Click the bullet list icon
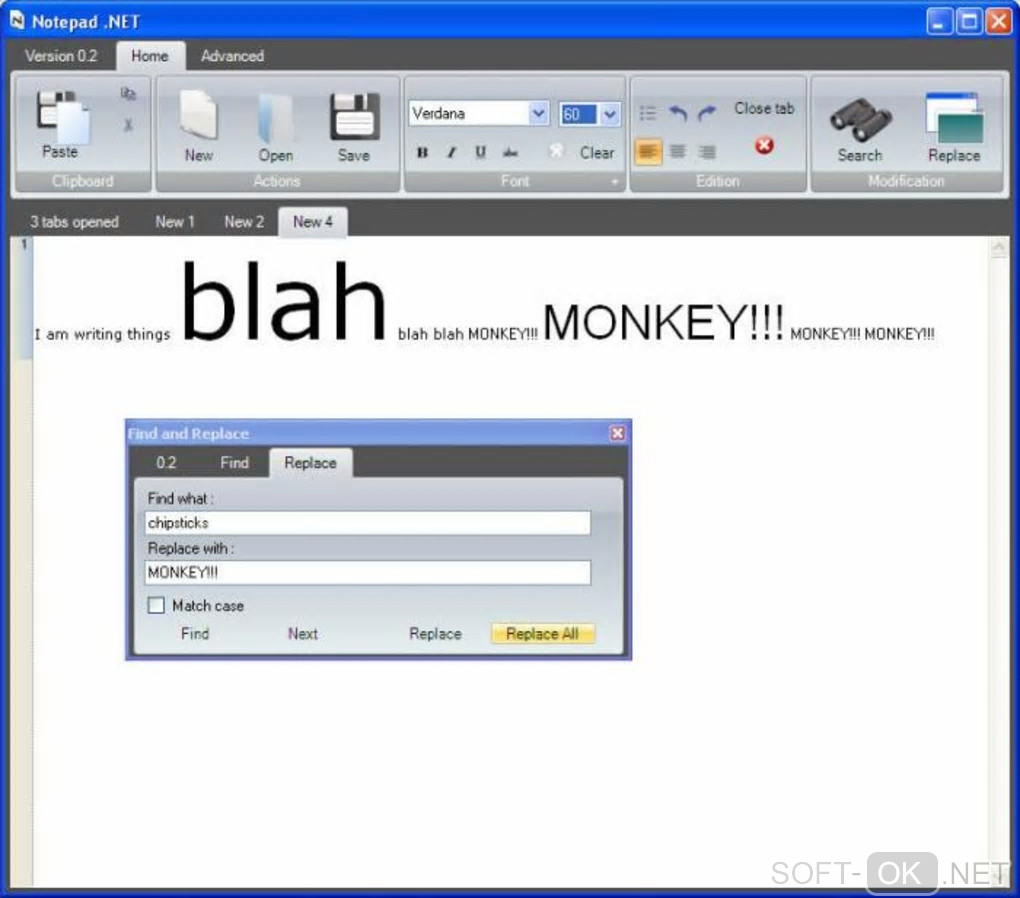Screen dimensions: 1020x898 pyautogui.click(x=647, y=113)
